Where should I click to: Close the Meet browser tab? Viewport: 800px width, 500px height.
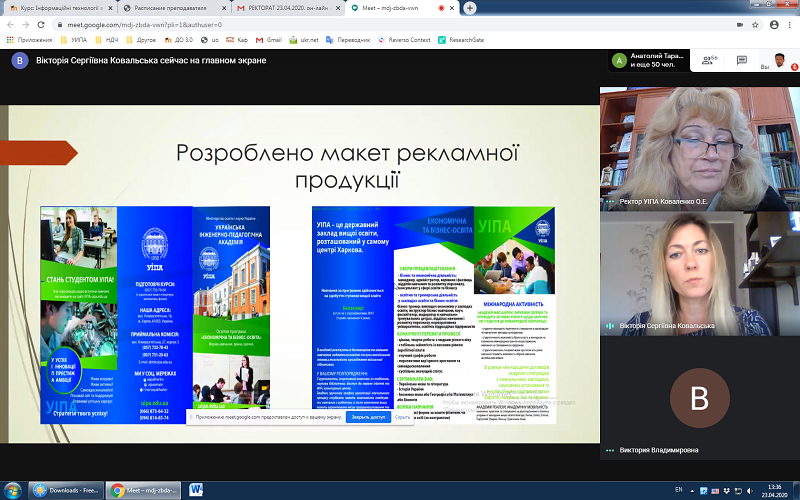click(x=452, y=8)
